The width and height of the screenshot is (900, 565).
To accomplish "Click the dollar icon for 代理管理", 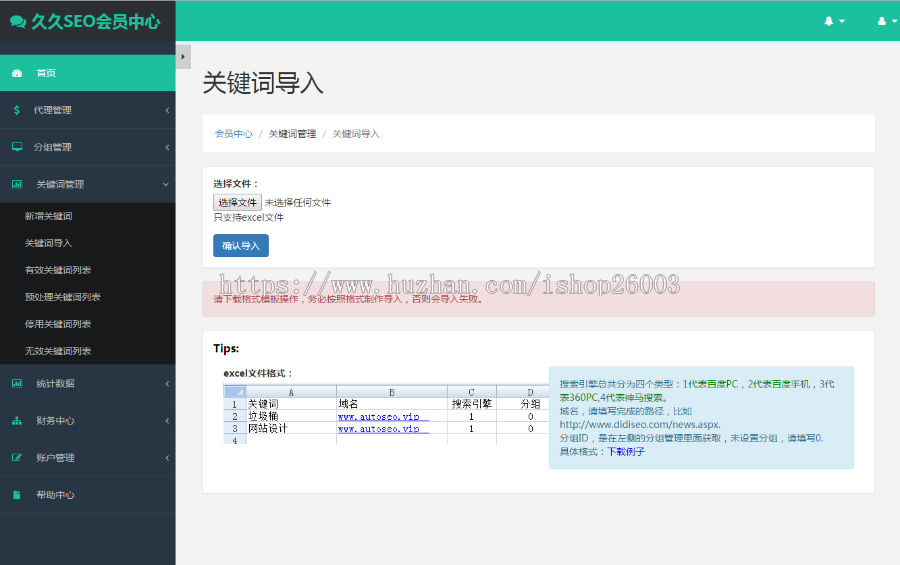I will (x=17, y=110).
